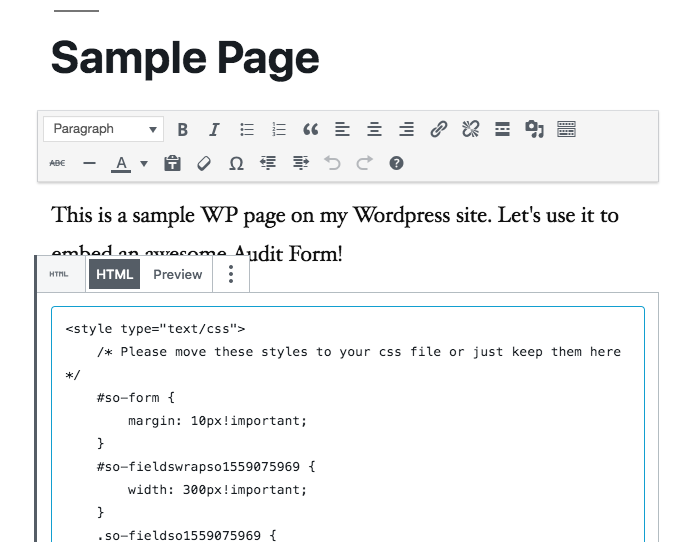
Task: Switch to the Preview tab
Action: (x=177, y=274)
